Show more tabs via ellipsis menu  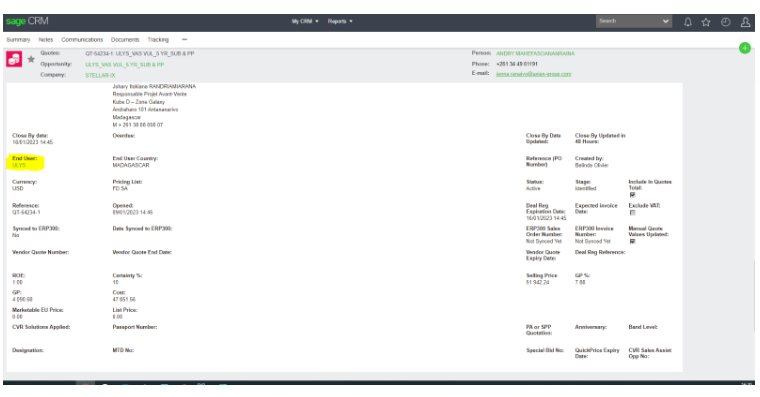(x=184, y=40)
